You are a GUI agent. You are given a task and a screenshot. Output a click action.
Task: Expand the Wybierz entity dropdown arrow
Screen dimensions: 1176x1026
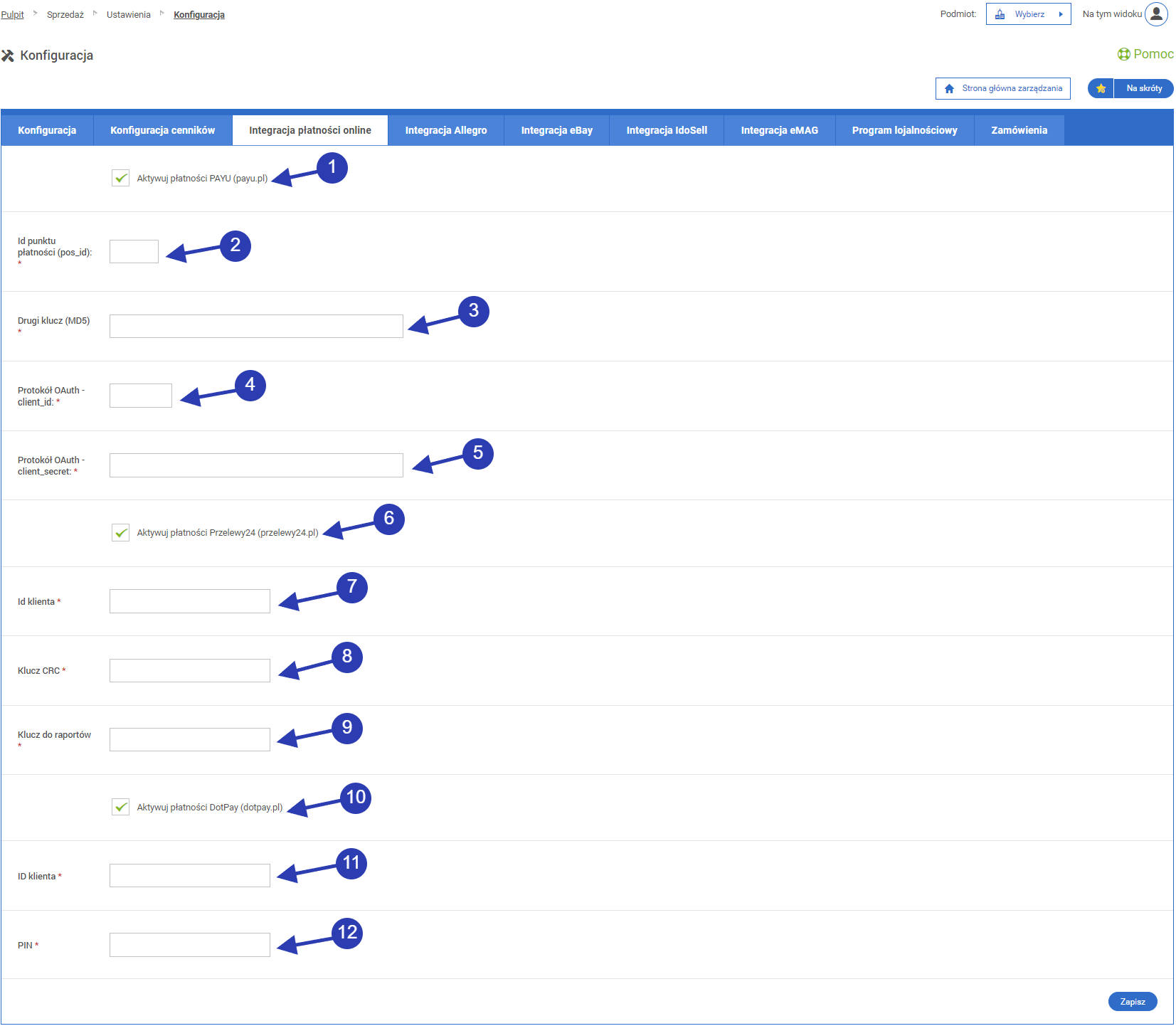pos(1060,14)
